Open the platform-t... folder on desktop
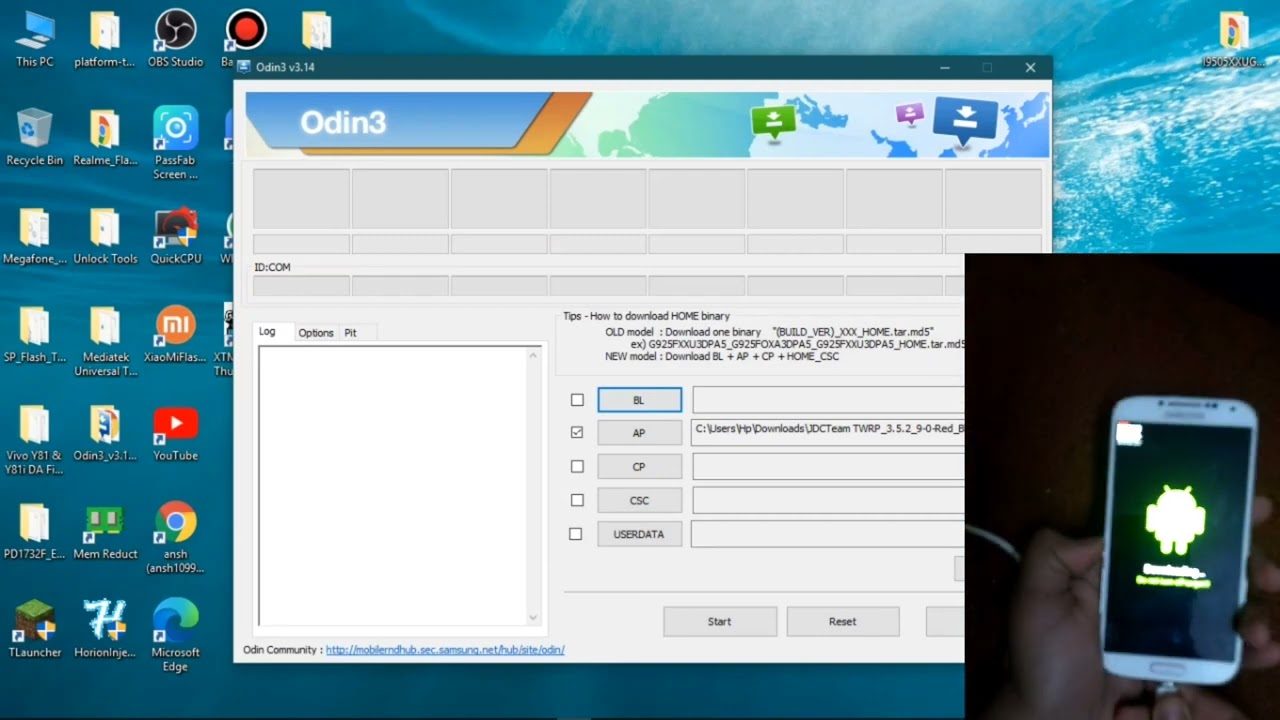This screenshot has height=720, width=1280. 104,39
